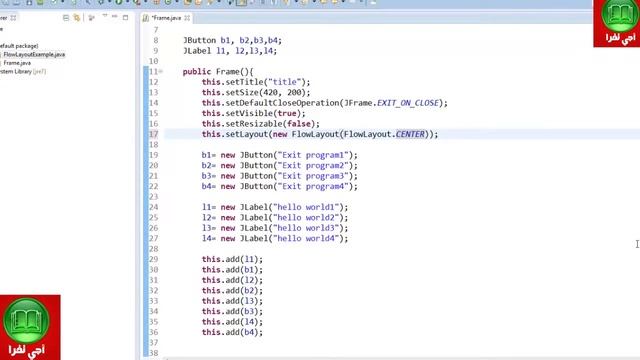Click the this.add(b2) line
This screenshot has width=640, height=360.
tap(232, 291)
